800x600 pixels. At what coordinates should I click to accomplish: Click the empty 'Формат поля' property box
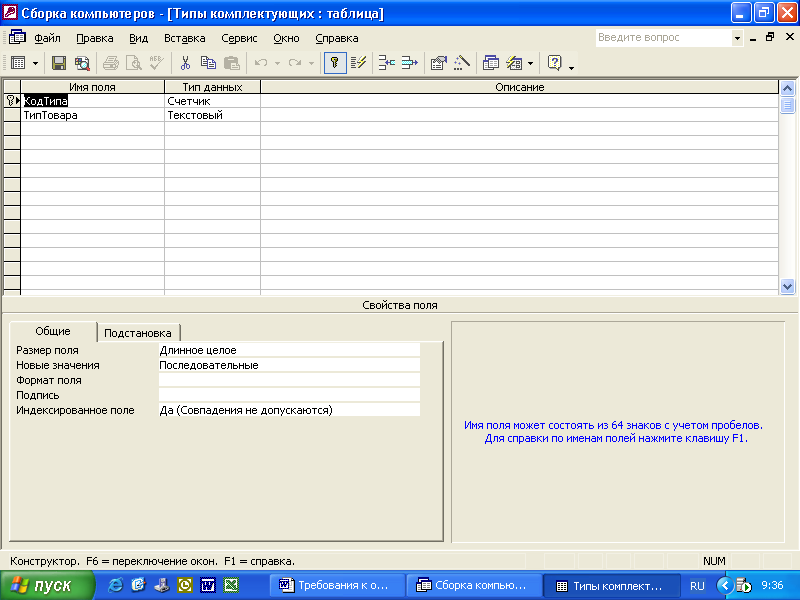[289, 380]
